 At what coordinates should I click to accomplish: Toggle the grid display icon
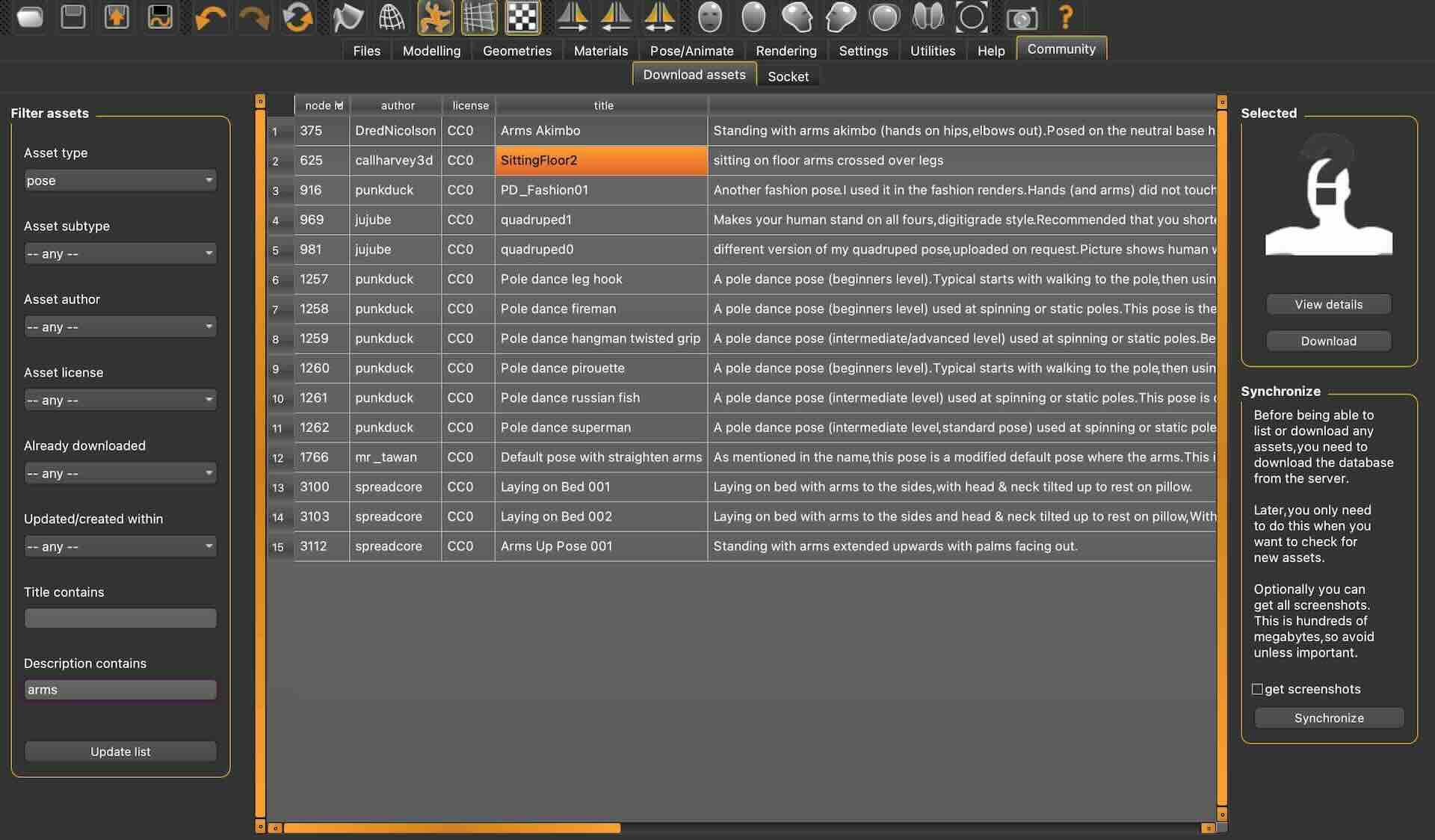point(479,18)
